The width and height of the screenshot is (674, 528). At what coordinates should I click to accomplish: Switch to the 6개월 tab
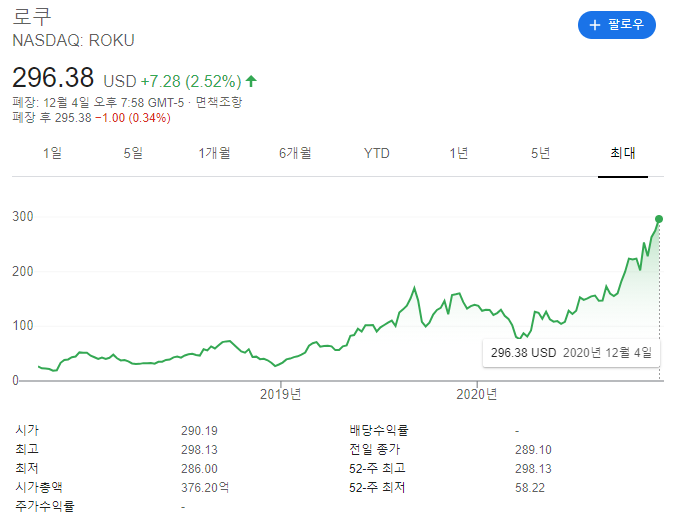pos(295,153)
